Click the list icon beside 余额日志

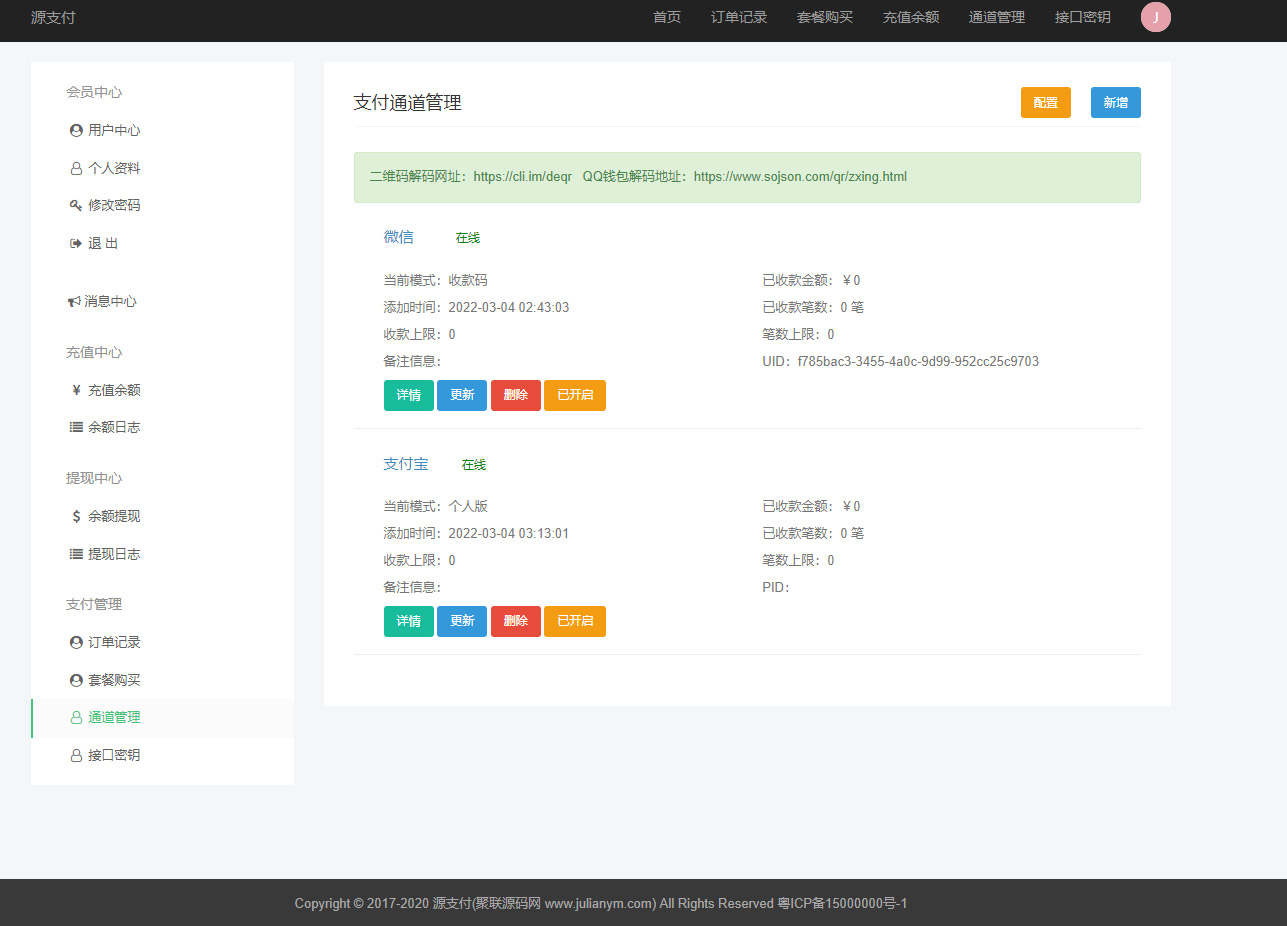[x=76, y=427]
